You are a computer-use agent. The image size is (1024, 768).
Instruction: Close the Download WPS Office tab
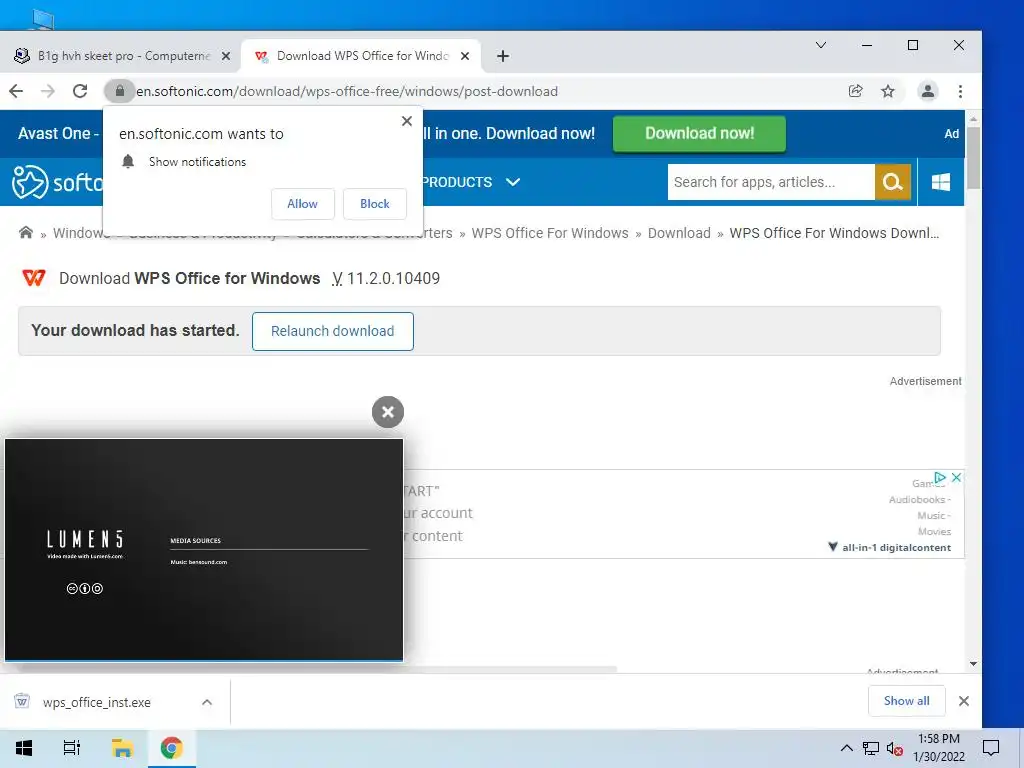465,56
